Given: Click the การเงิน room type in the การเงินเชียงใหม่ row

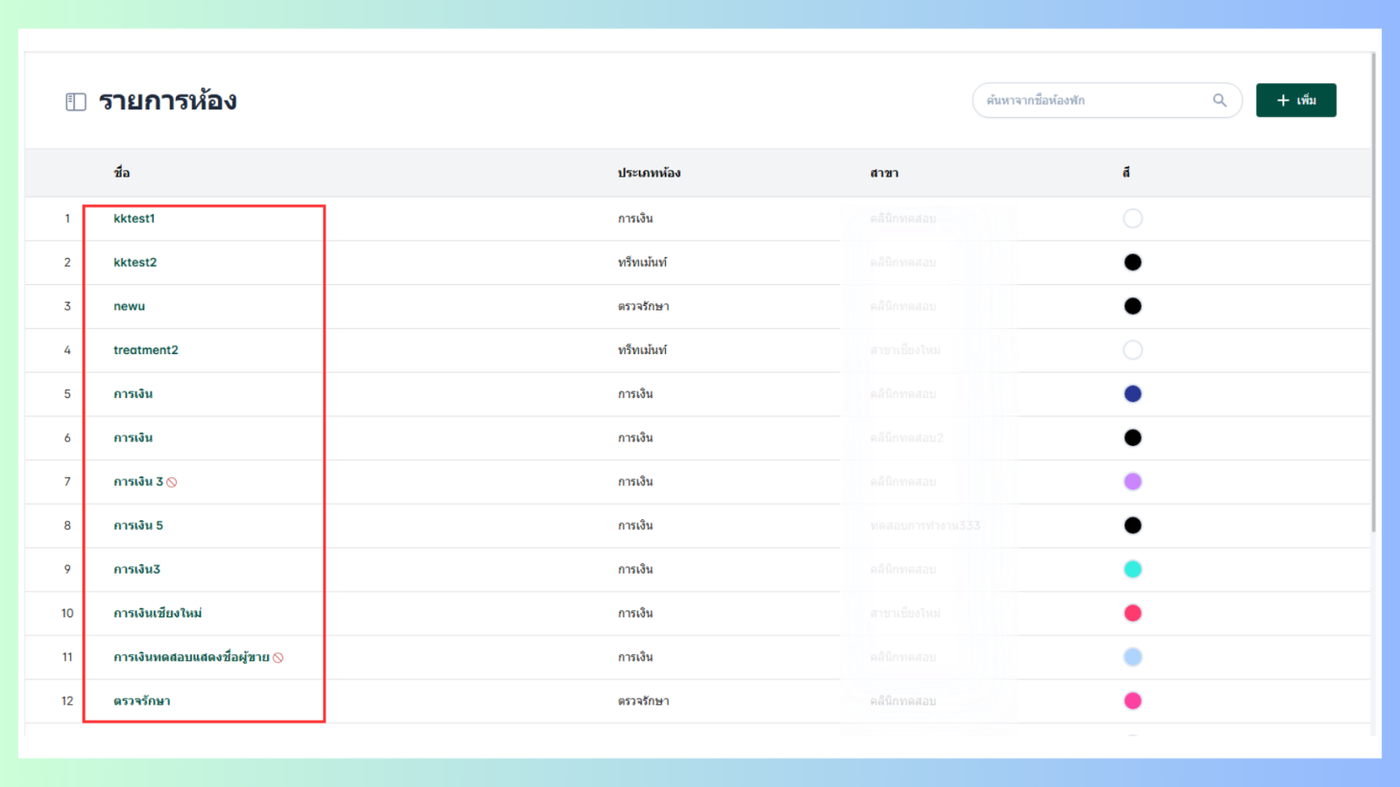Looking at the screenshot, I should 635,613.
